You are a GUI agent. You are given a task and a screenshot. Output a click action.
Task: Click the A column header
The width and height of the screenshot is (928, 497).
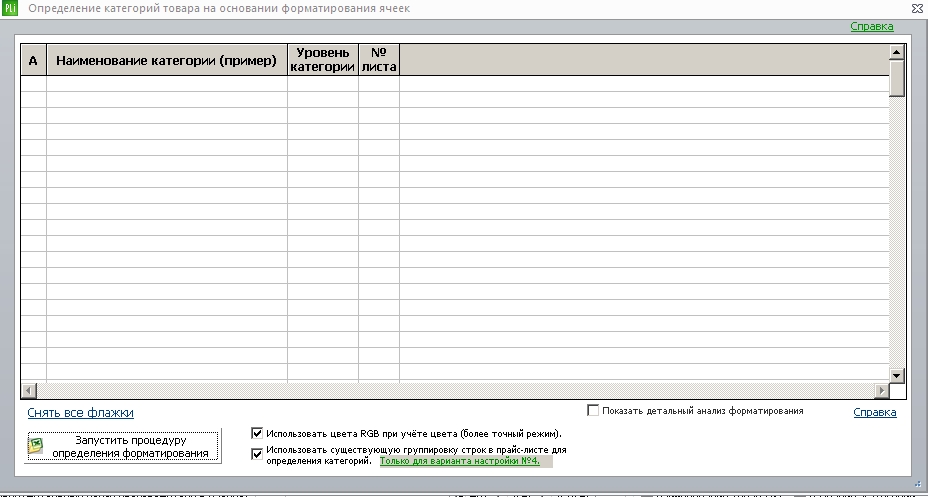click(x=33, y=60)
